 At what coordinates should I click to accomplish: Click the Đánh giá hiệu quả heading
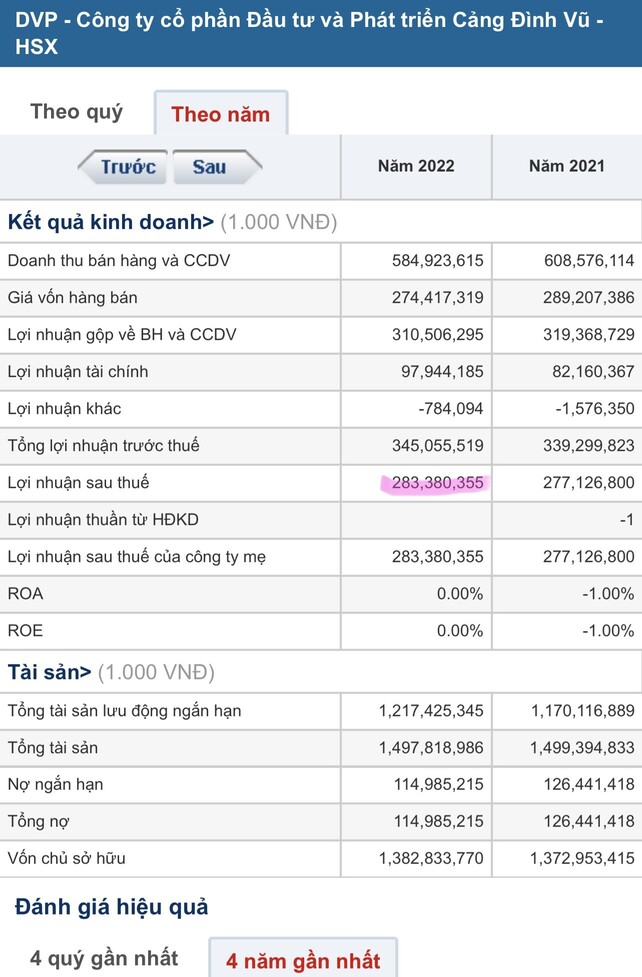[111, 907]
